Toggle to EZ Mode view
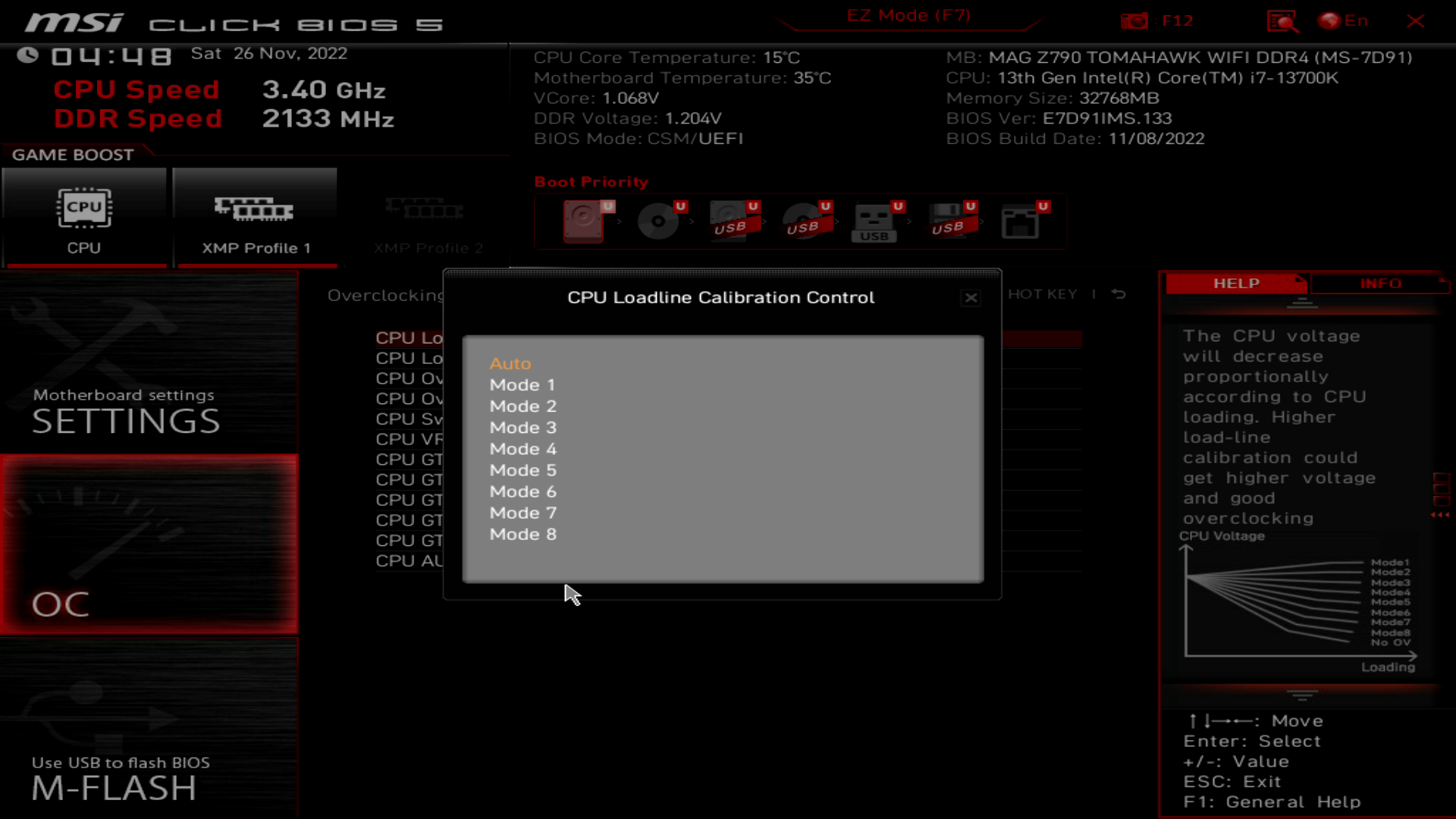The width and height of the screenshot is (1456, 819). (908, 15)
